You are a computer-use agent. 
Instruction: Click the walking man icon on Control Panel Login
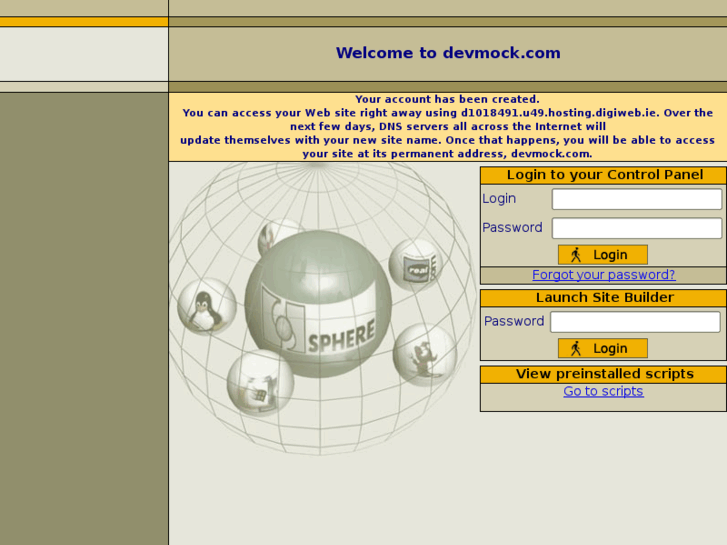[x=576, y=255]
